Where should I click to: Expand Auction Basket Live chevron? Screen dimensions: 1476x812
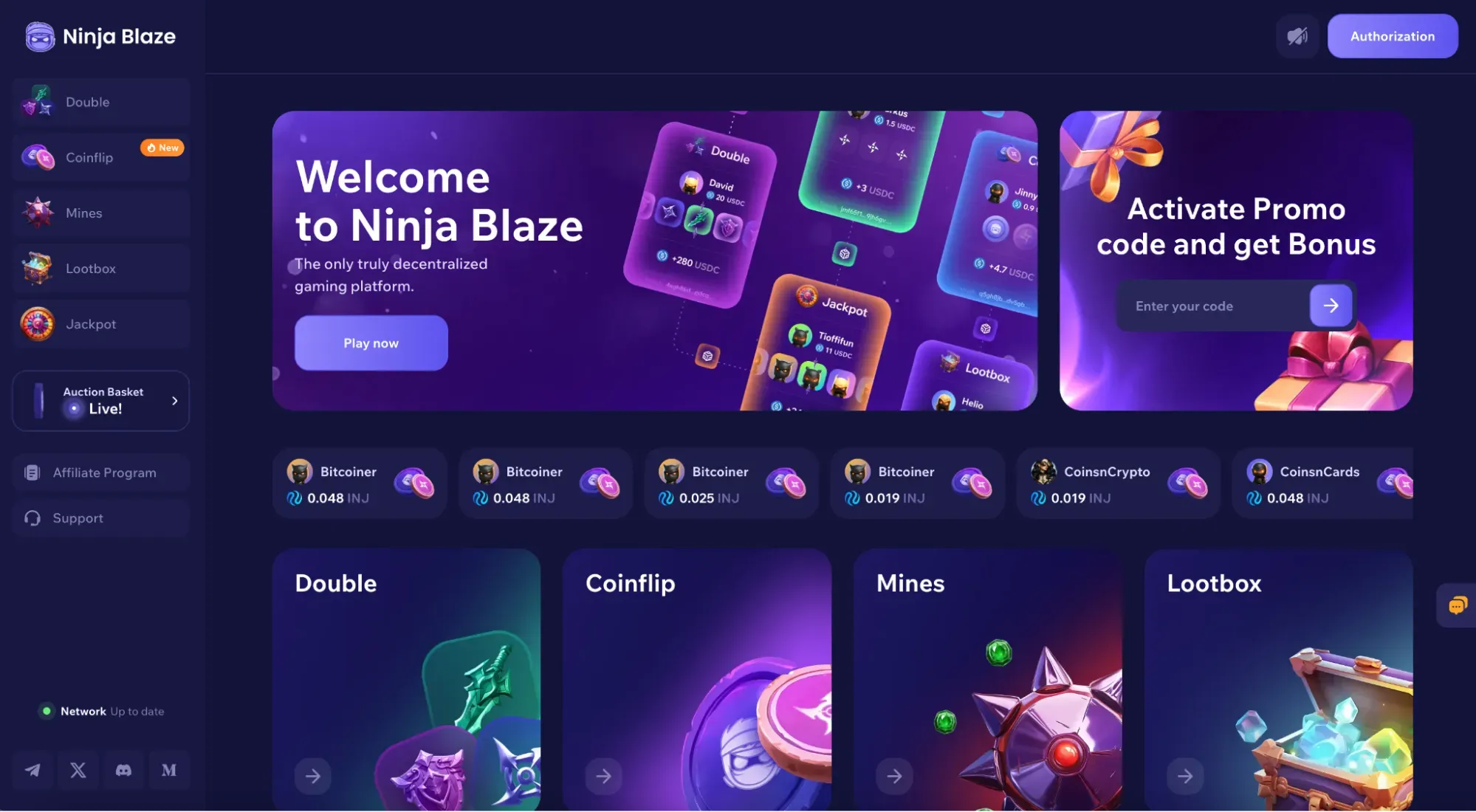[x=175, y=401]
